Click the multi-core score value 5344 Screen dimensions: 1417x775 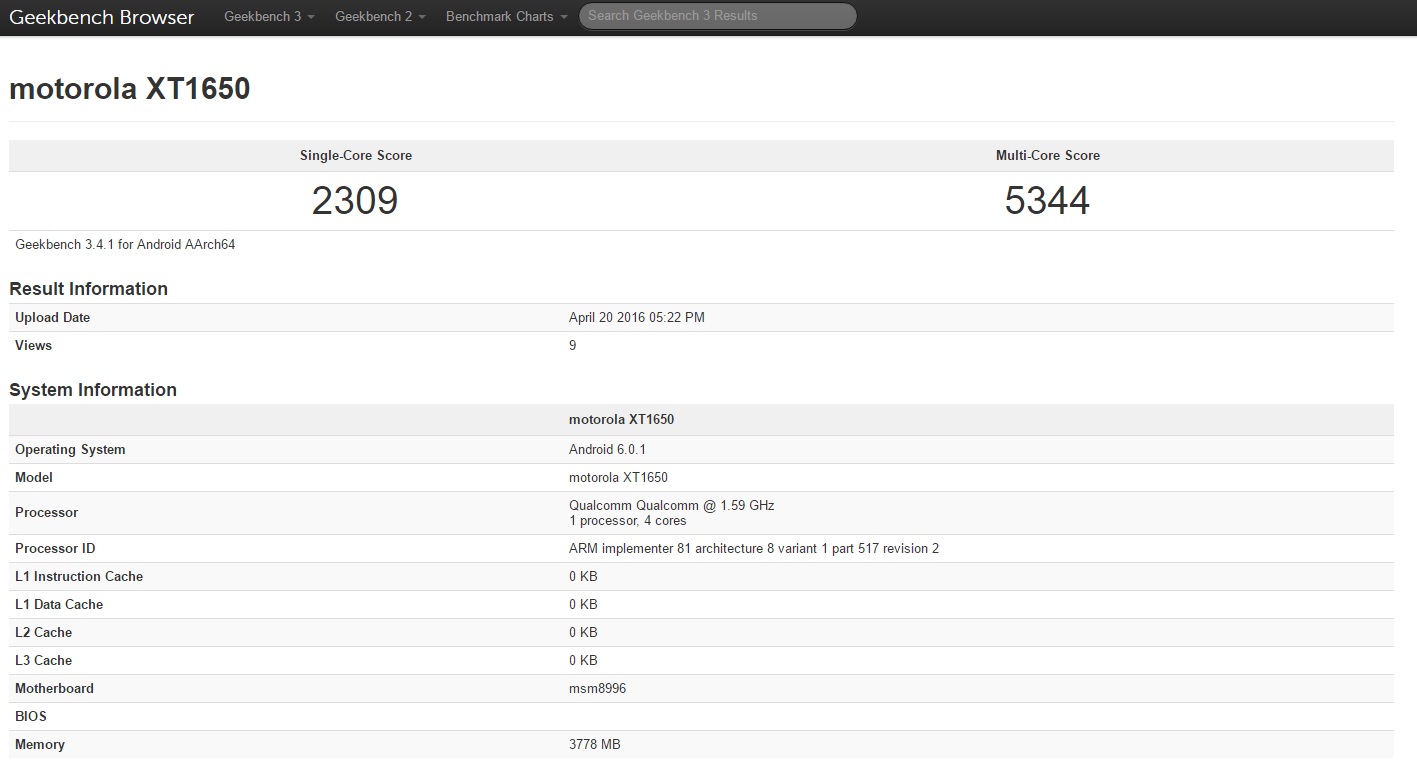(x=1047, y=201)
